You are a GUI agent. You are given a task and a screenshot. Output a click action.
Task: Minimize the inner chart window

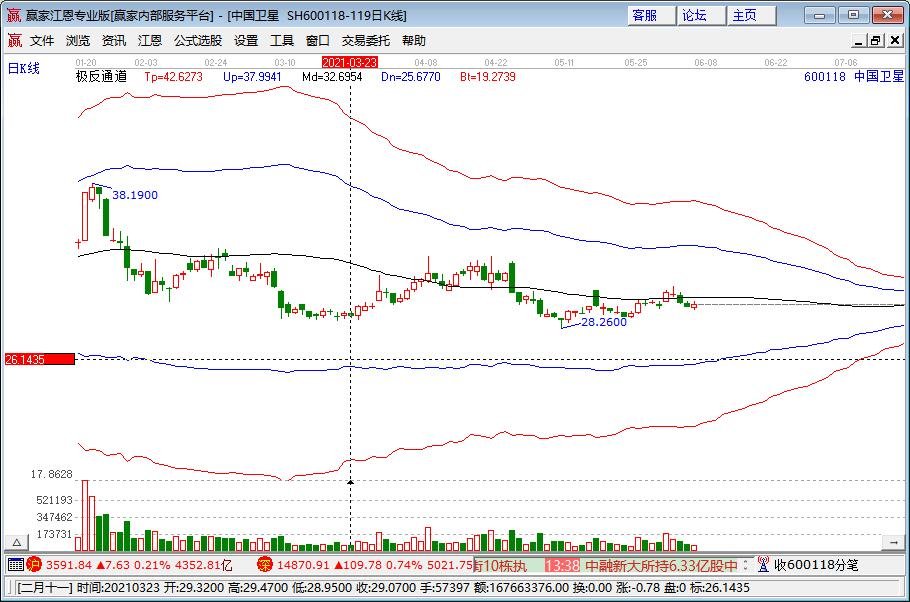point(860,41)
